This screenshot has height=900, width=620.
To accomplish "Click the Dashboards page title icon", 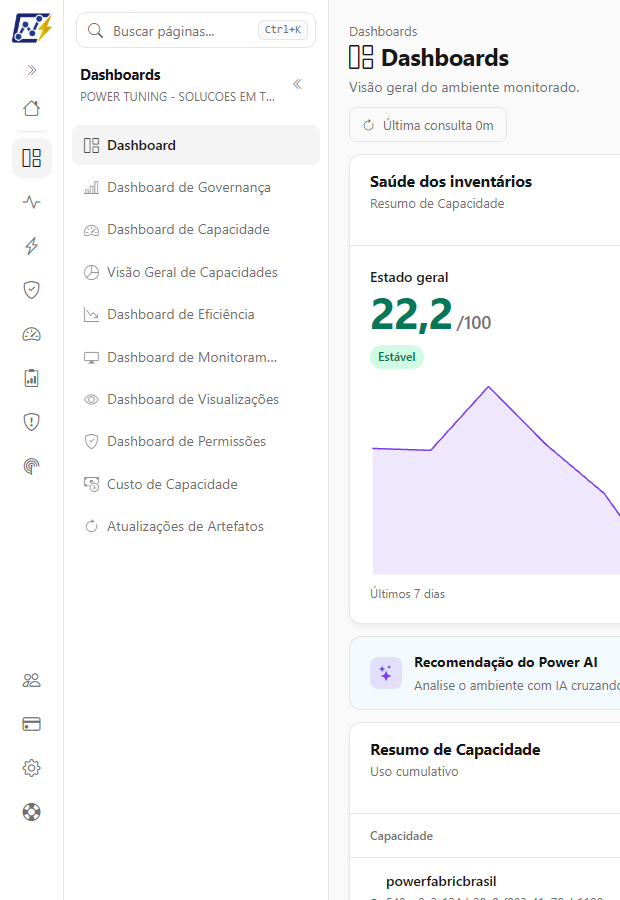I will point(361,57).
